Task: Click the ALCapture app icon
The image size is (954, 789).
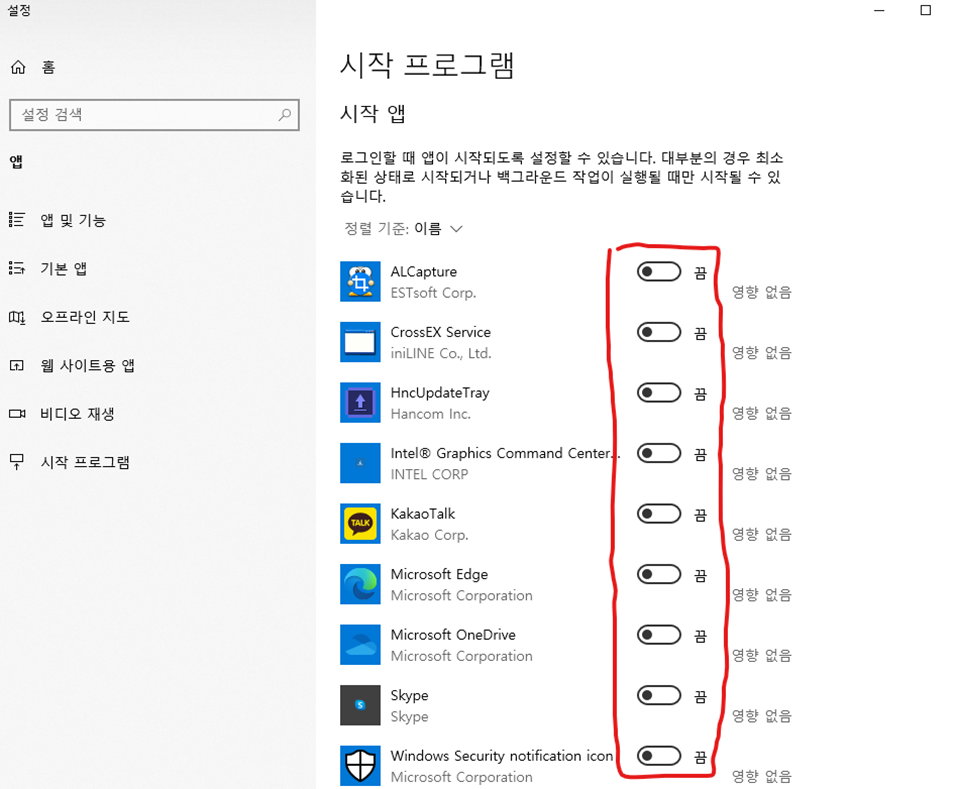Action: pyautogui.click(x=360, y=282)
